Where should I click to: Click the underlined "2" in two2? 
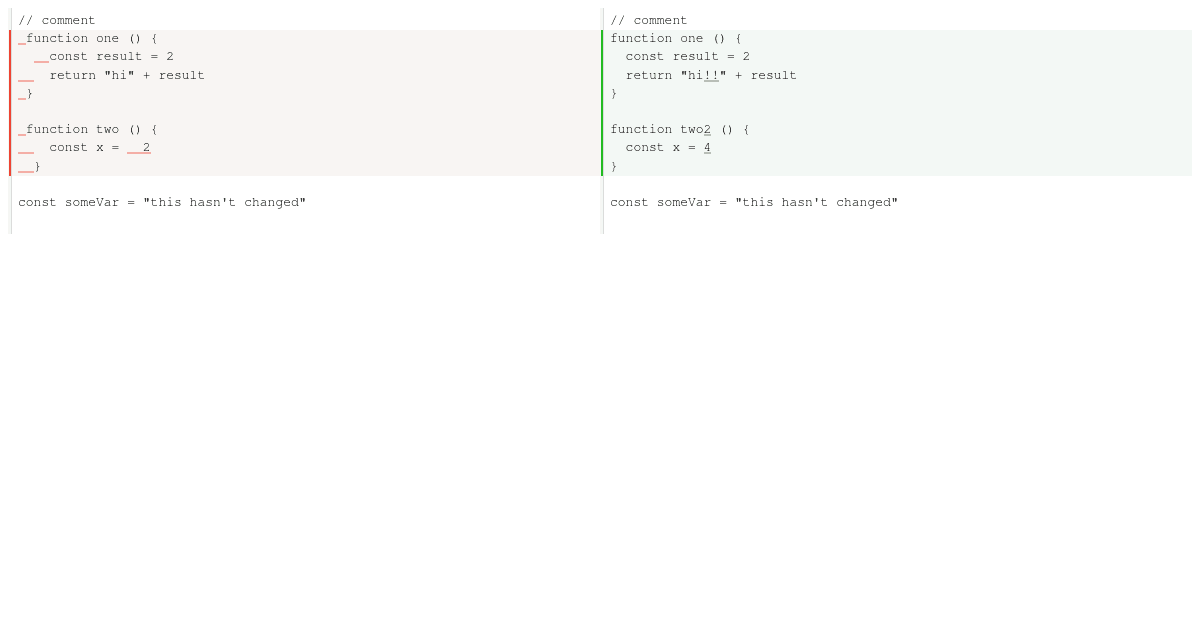point(707,129)
